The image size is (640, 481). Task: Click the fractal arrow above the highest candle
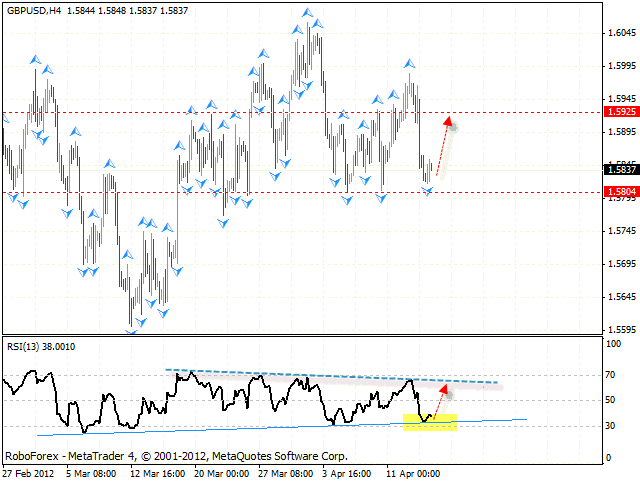[307, 14]
